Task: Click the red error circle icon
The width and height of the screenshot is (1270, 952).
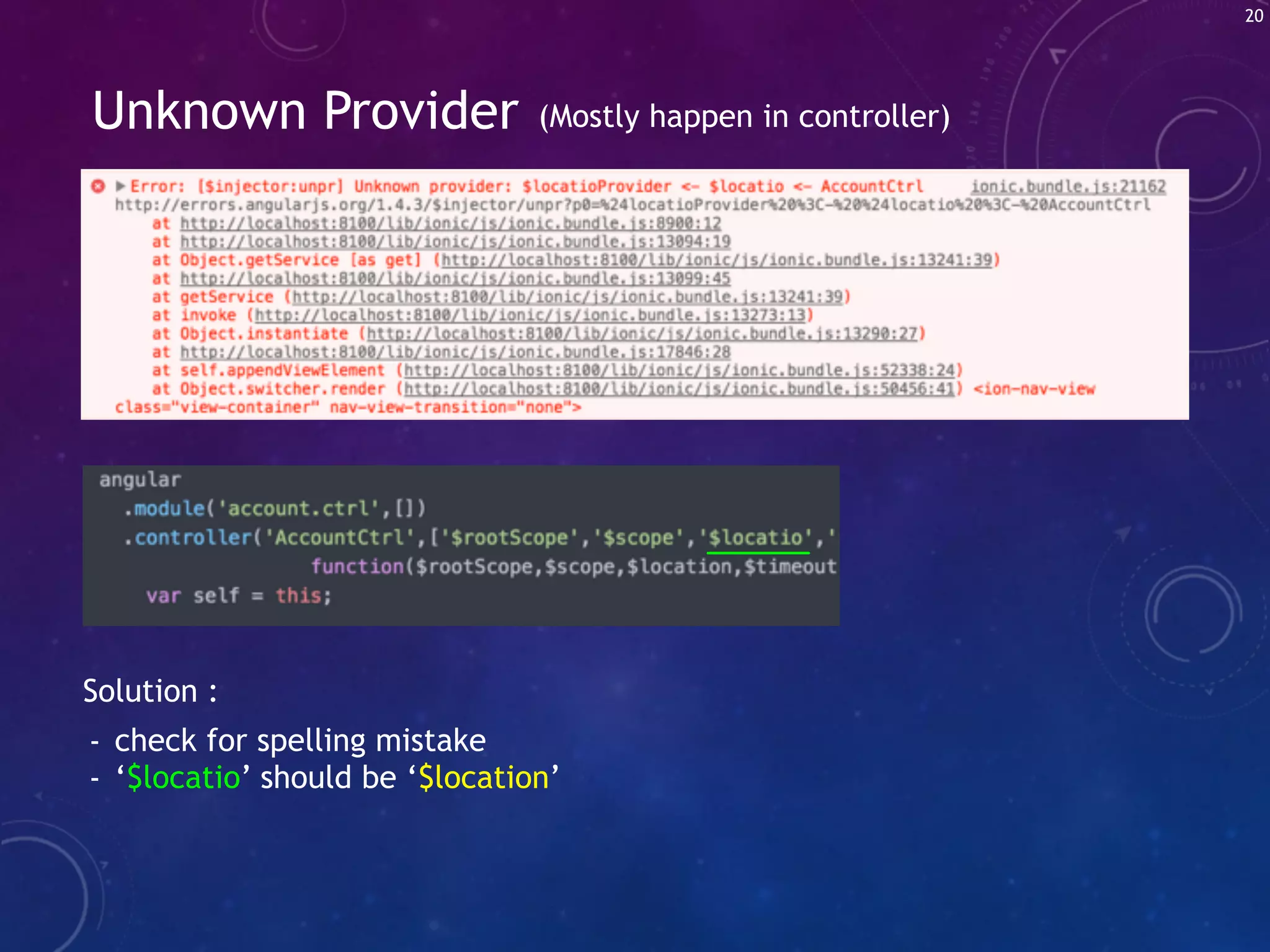Action: (98, 186)
